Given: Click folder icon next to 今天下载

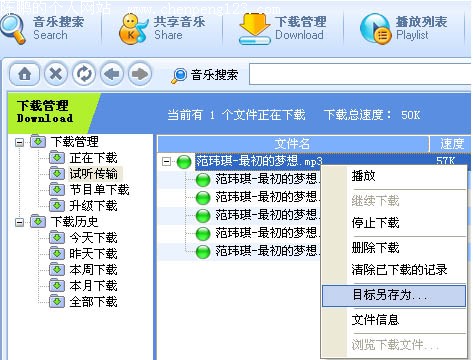Looking at the screenshot, I should [57, 237].
